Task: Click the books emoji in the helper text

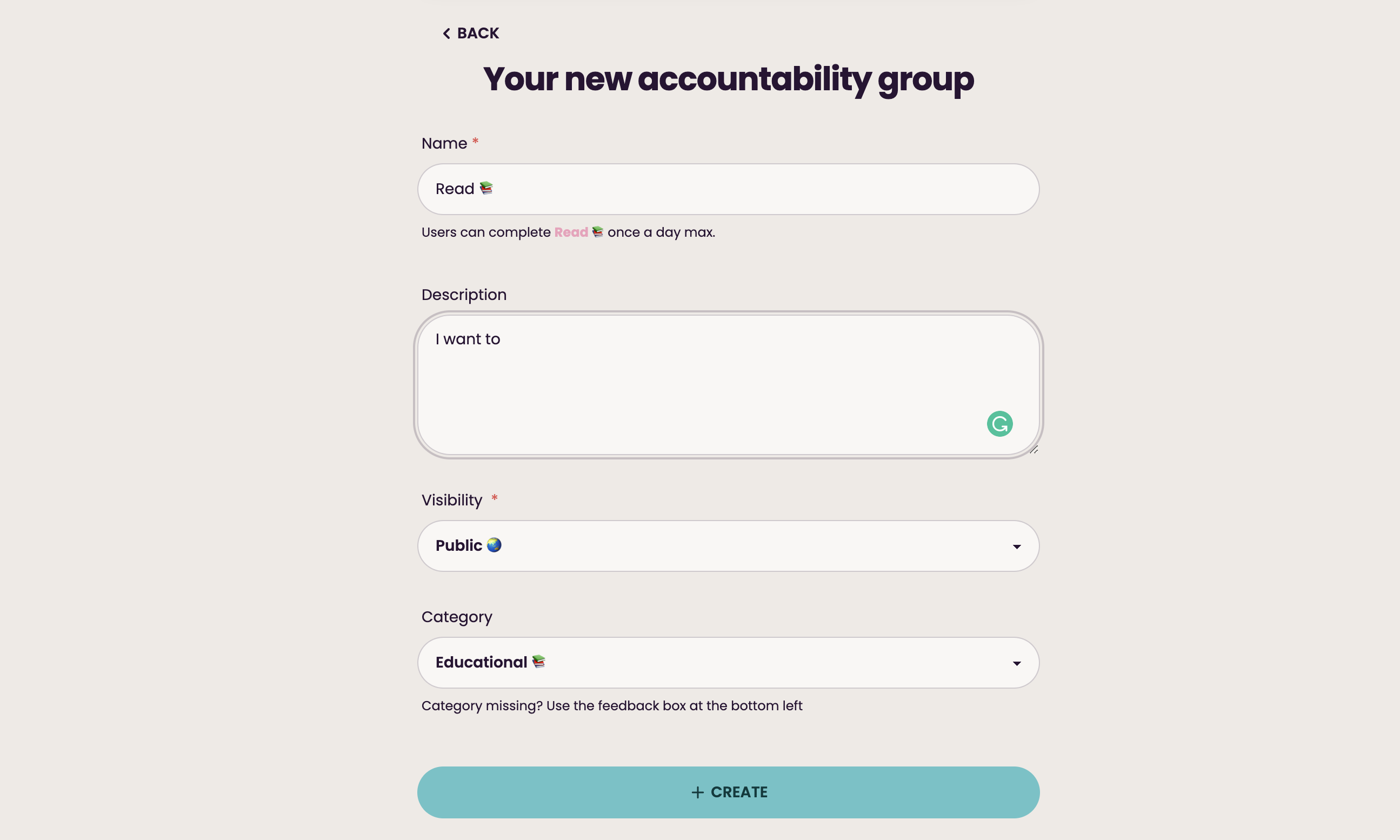Action: tap(598, 232)
